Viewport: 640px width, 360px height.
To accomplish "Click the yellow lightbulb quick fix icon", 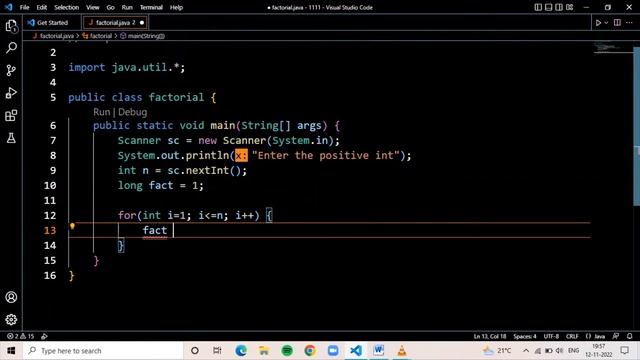I will pyautogui.click(x=72, y=226).
